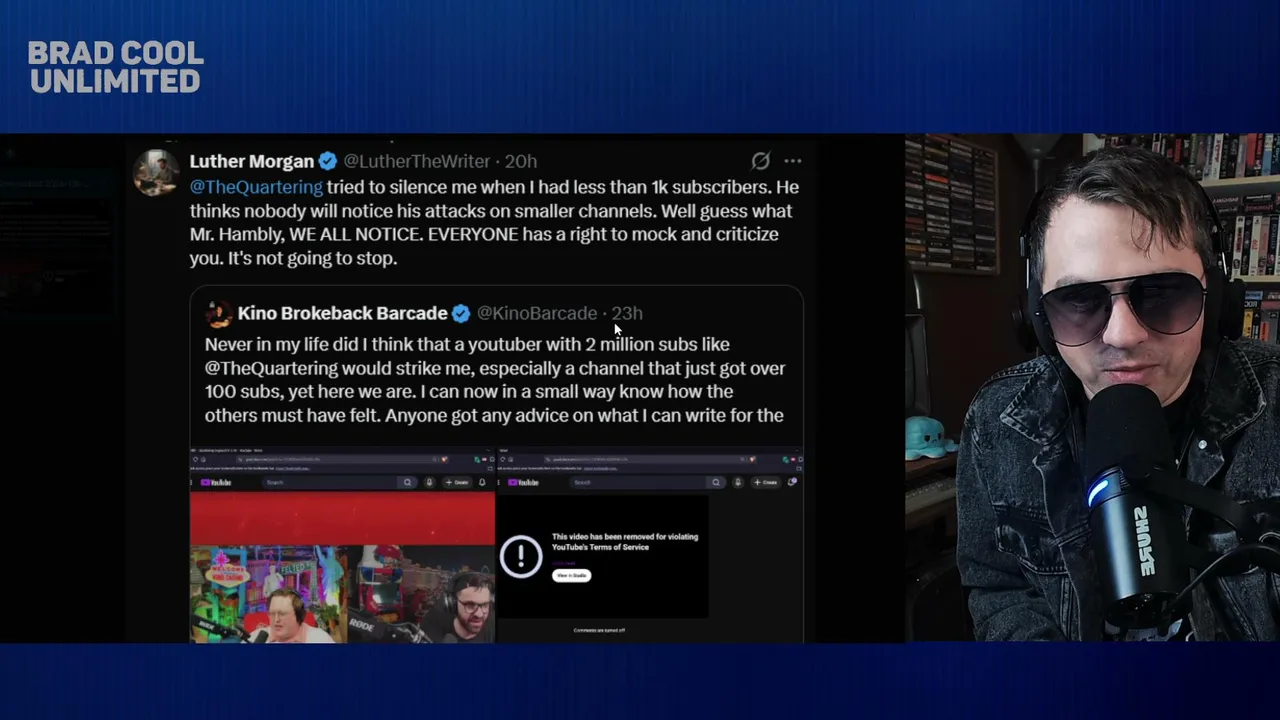Click the notification bell in the left YouTube screenshot
Screen dimensions: 1280x720
pos(482,482)
